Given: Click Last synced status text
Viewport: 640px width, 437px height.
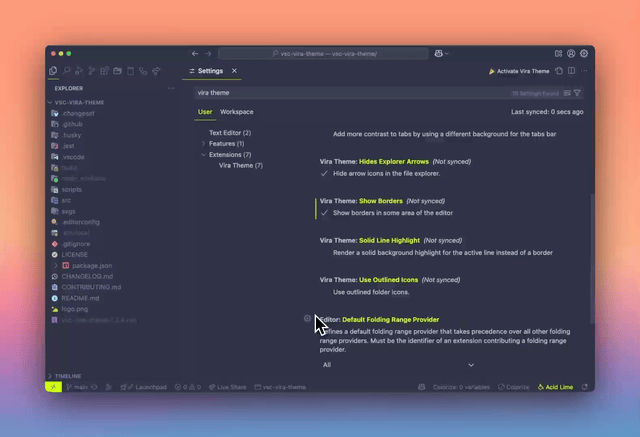Looking at the screenshot, I should point(547,112).
